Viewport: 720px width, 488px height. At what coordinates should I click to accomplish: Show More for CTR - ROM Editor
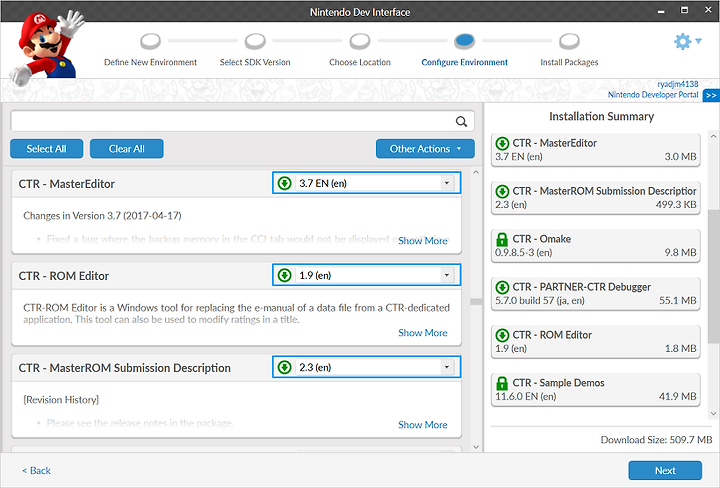point(422,332)
